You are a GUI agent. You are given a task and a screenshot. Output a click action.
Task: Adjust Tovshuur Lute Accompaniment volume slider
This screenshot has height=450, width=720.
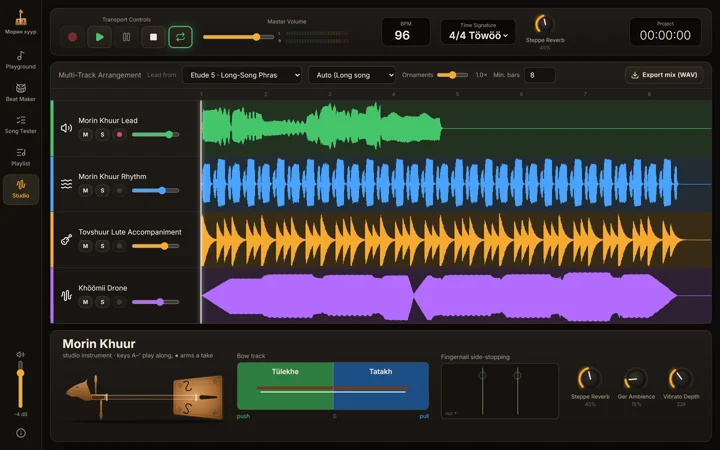(155, 246)
